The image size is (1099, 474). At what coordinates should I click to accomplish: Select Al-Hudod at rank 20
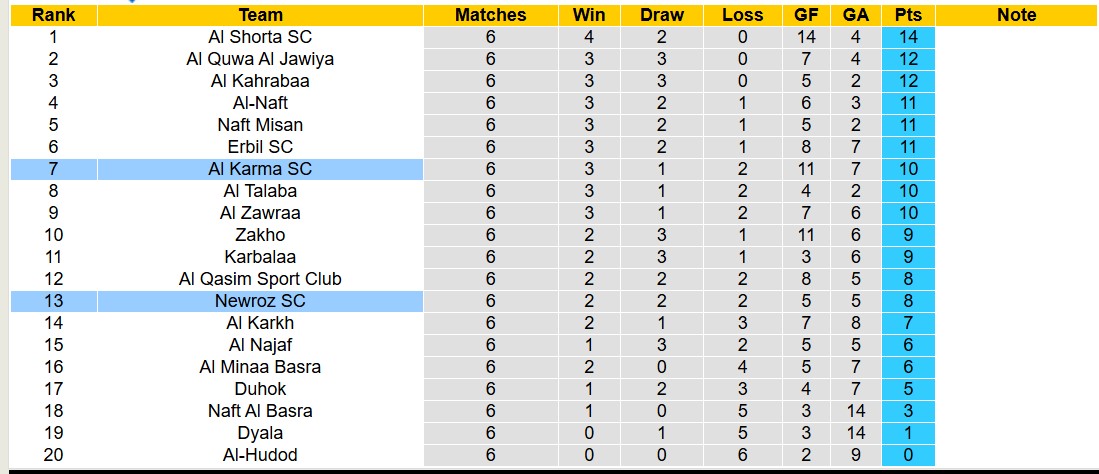point(260,455)
